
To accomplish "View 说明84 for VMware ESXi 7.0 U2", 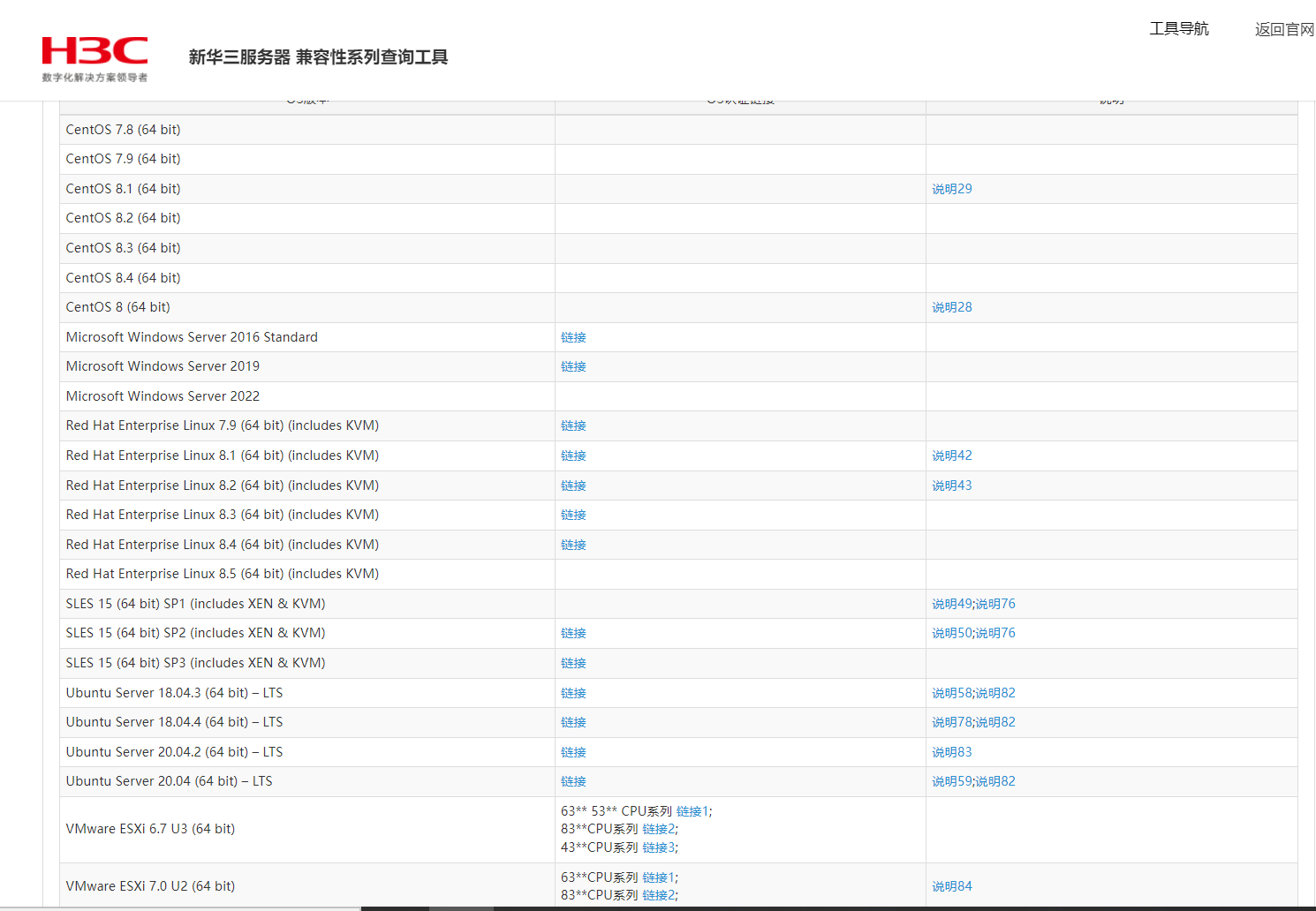I will coord(952,886).
